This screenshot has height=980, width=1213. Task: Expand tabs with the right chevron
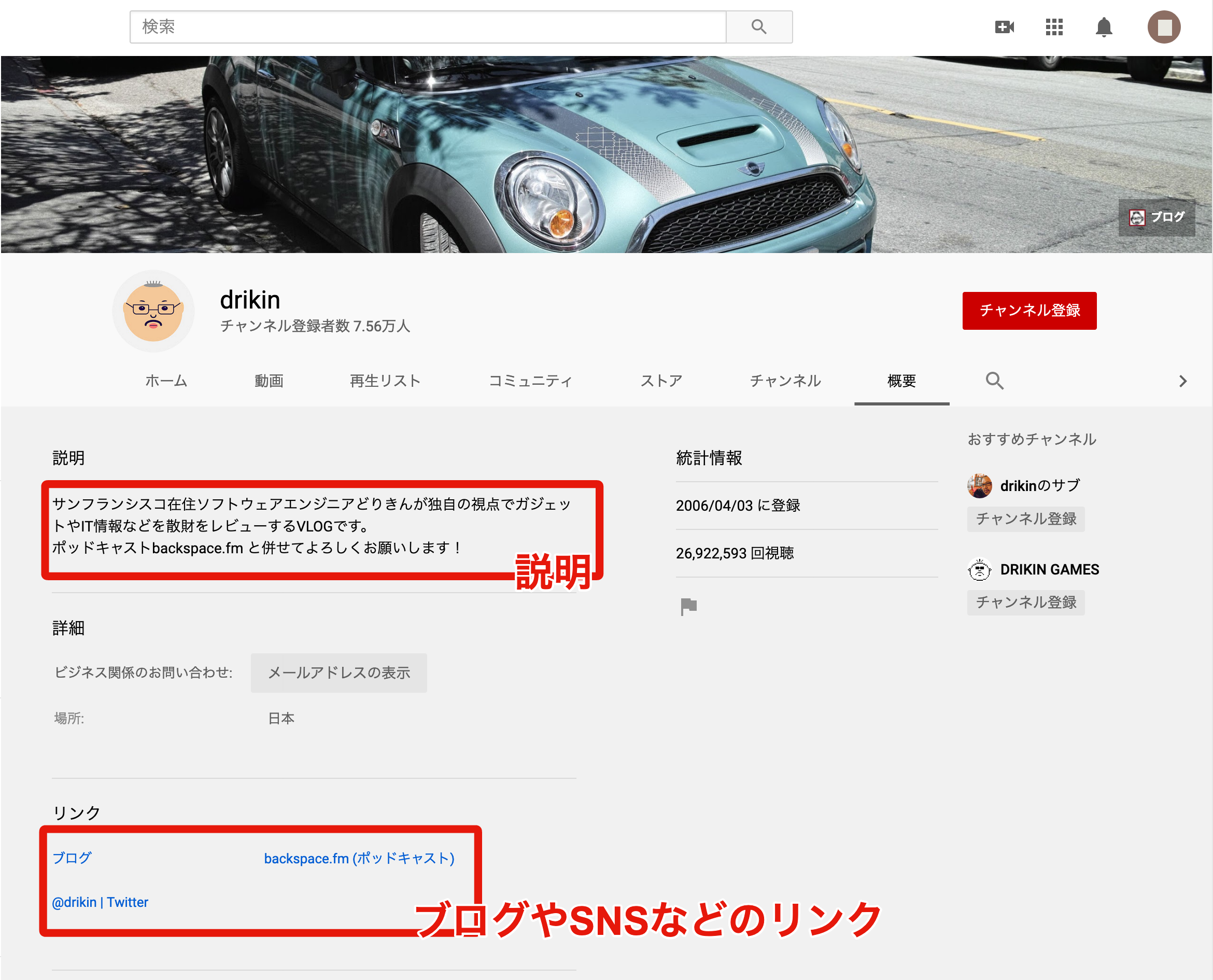tap(1182, 381)
